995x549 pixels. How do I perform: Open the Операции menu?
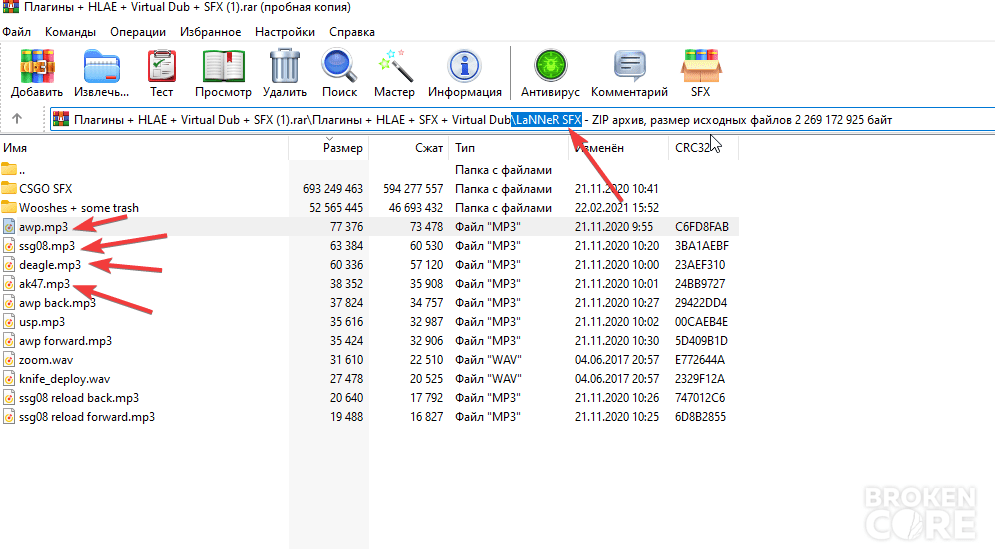pyautogui.click(x=138, y=32)
